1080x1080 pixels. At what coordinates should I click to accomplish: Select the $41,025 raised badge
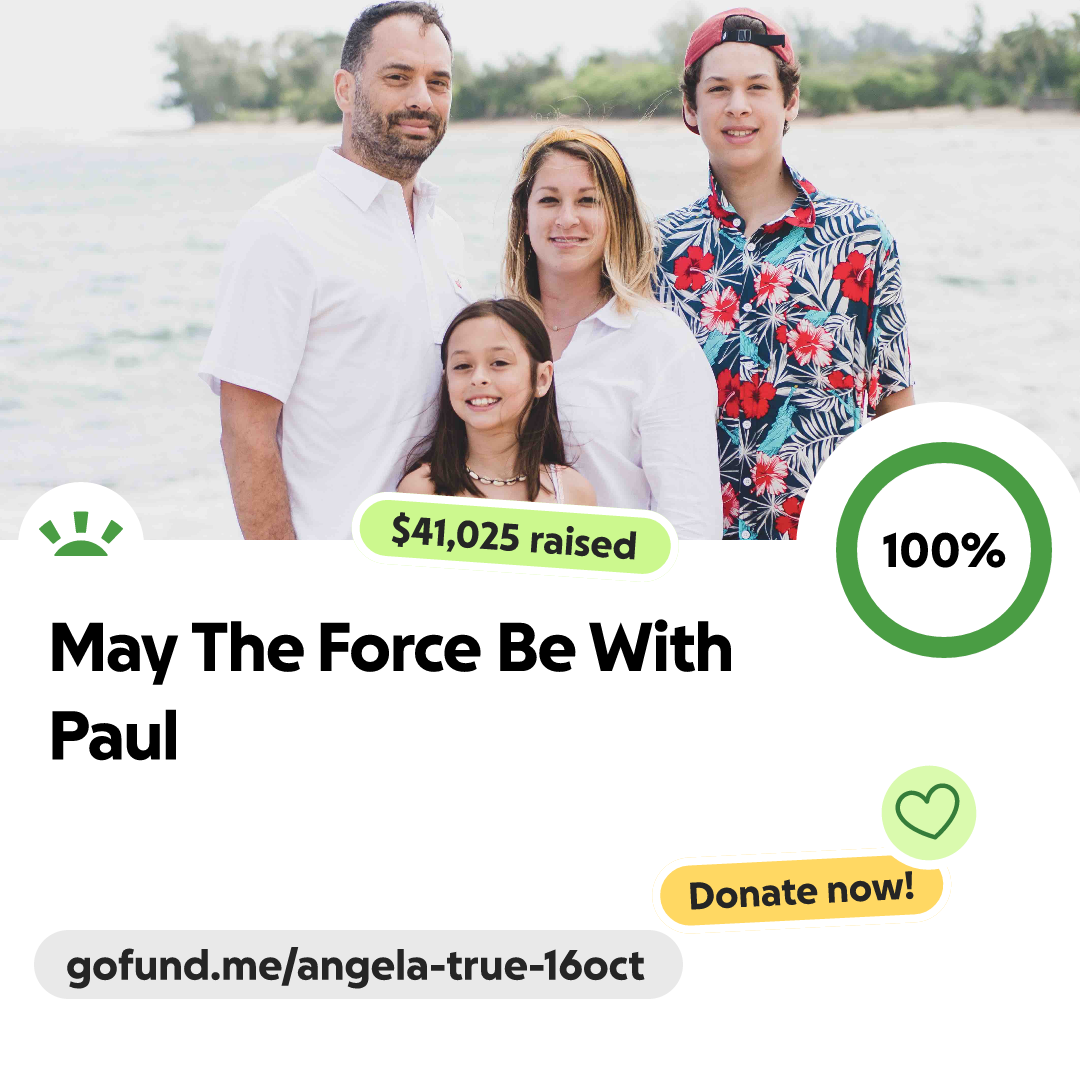pos(514,537)
